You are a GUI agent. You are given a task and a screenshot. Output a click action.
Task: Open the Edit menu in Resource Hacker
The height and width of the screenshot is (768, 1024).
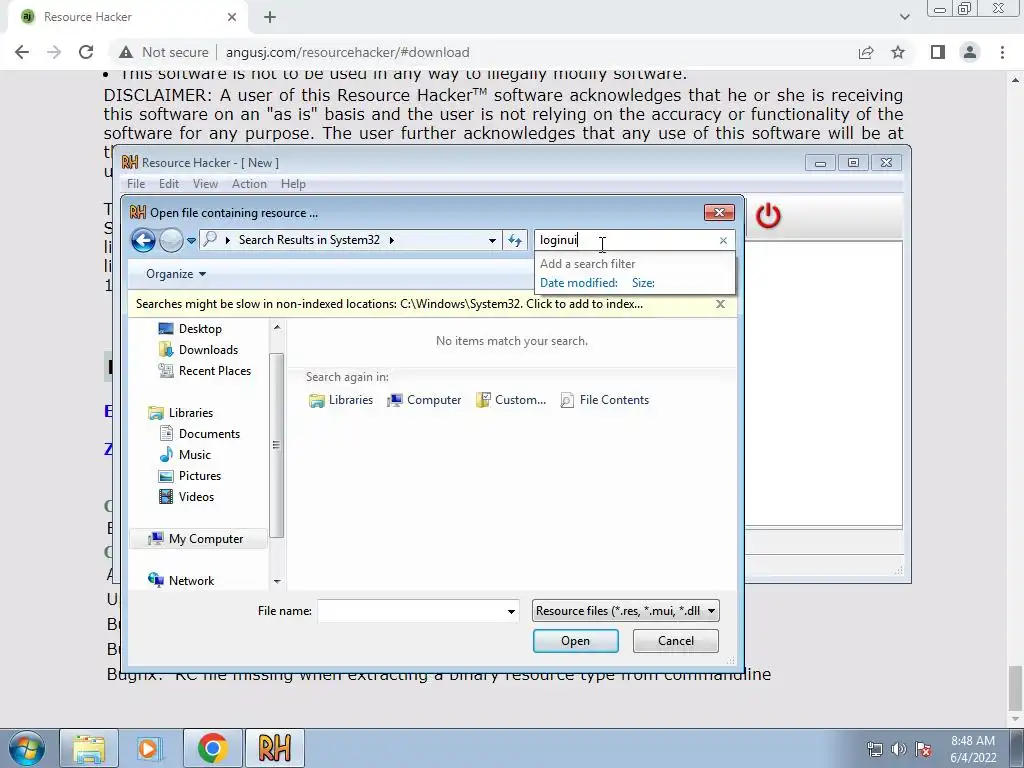(x=168, y=184)
